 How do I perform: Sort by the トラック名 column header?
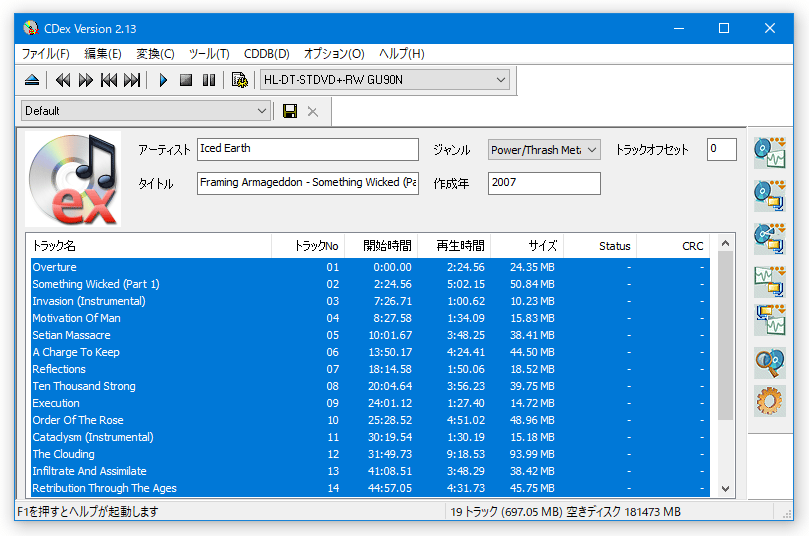click(151, 246)
